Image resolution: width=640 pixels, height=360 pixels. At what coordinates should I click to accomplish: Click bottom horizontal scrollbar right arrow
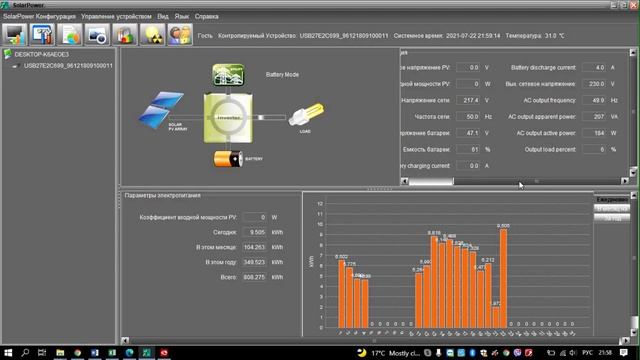[625, 340]
